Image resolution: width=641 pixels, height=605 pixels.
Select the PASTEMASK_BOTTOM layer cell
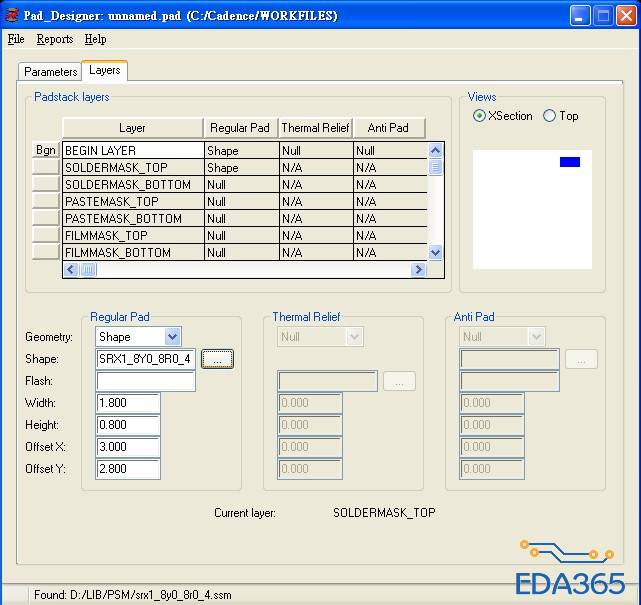133,218
